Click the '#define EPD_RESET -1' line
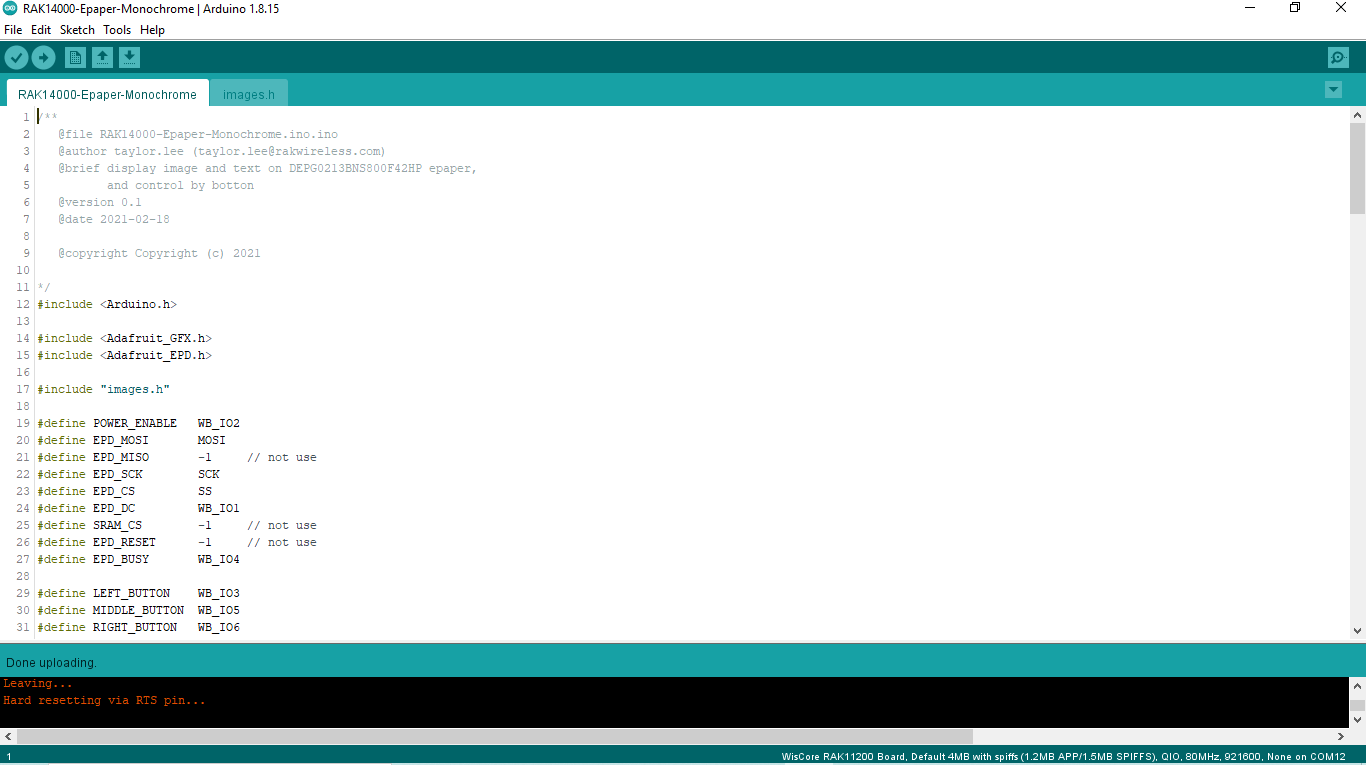The image size is (1366, 765). tap(176, 542)
